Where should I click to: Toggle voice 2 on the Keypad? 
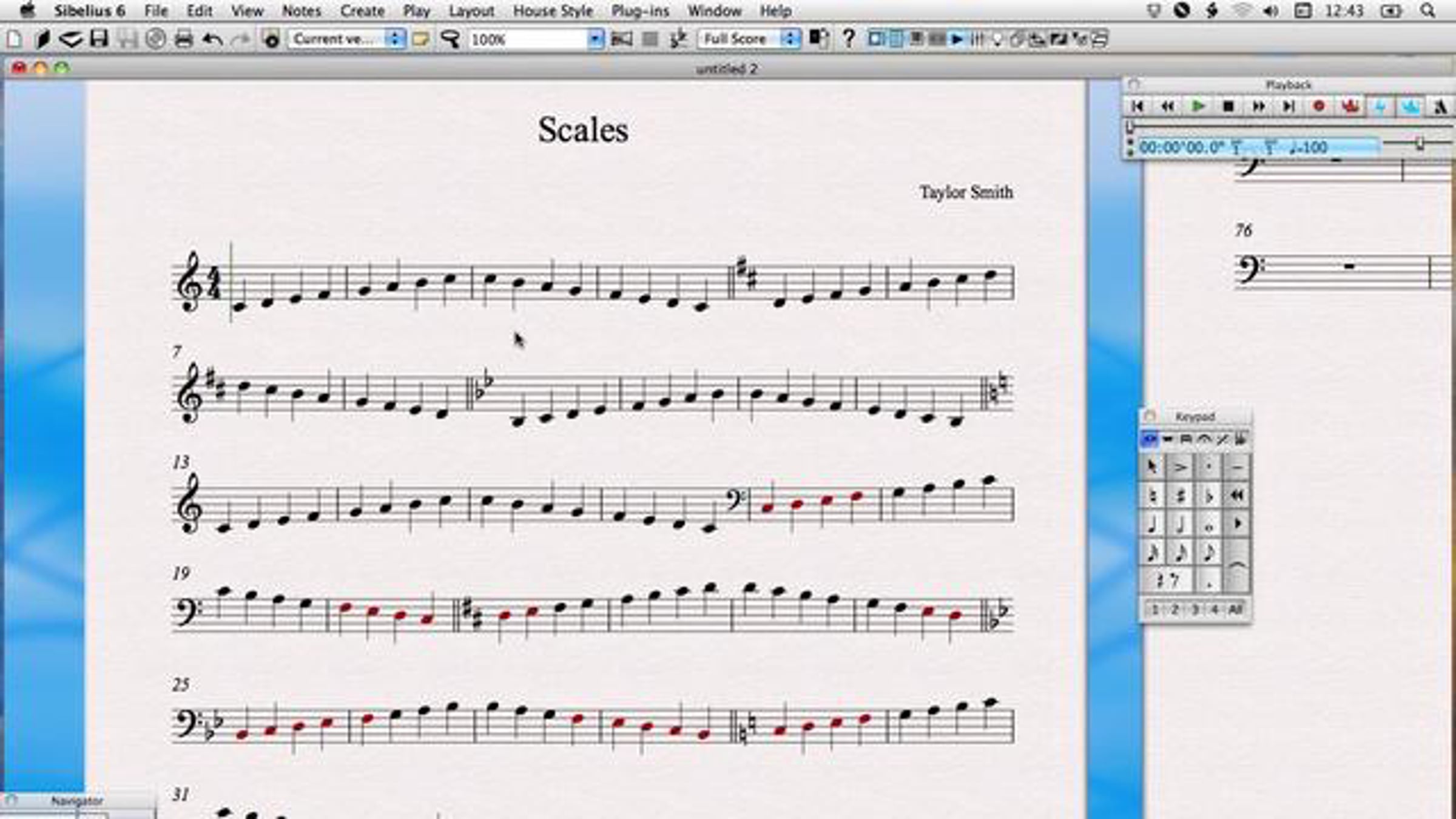(x=1175, y=609)
